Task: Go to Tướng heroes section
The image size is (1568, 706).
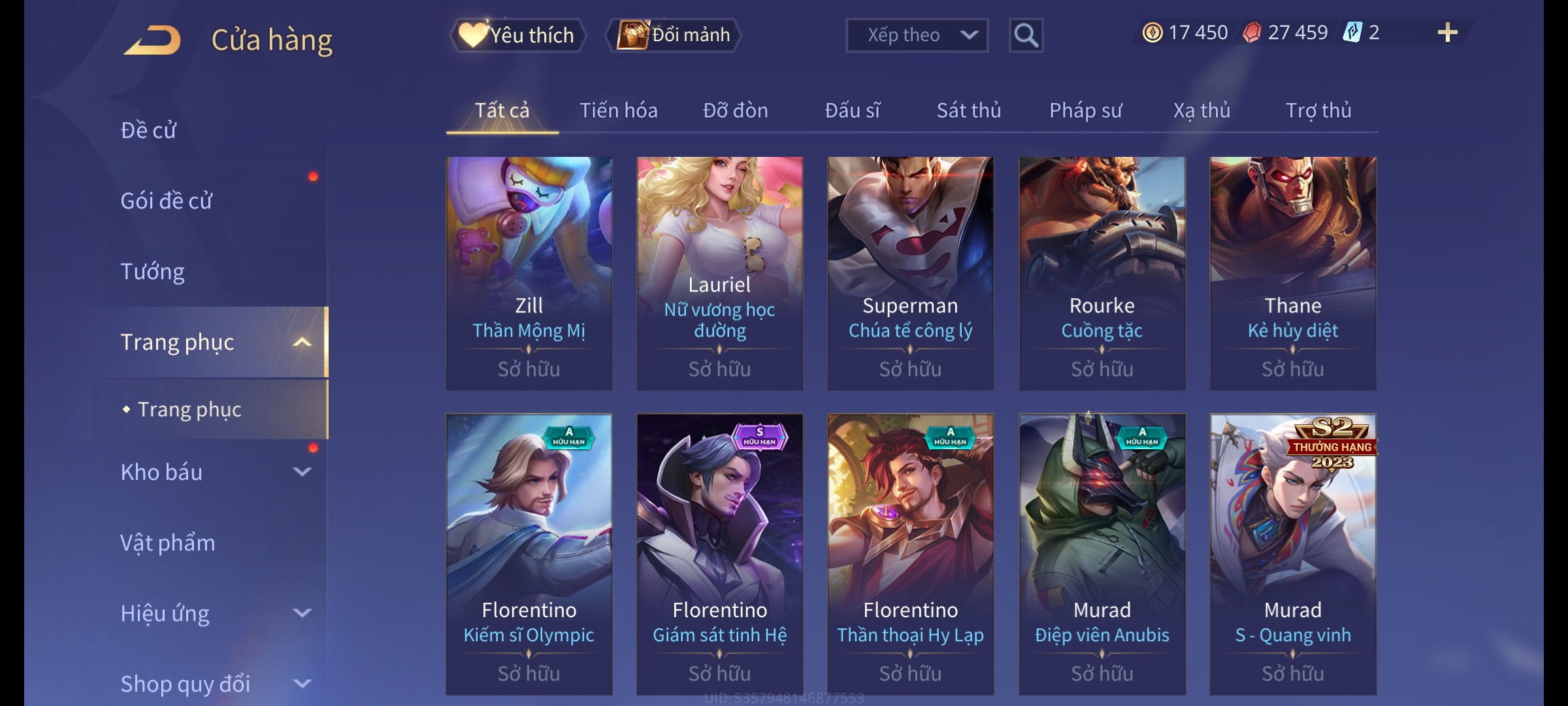Action: [152, 271]
